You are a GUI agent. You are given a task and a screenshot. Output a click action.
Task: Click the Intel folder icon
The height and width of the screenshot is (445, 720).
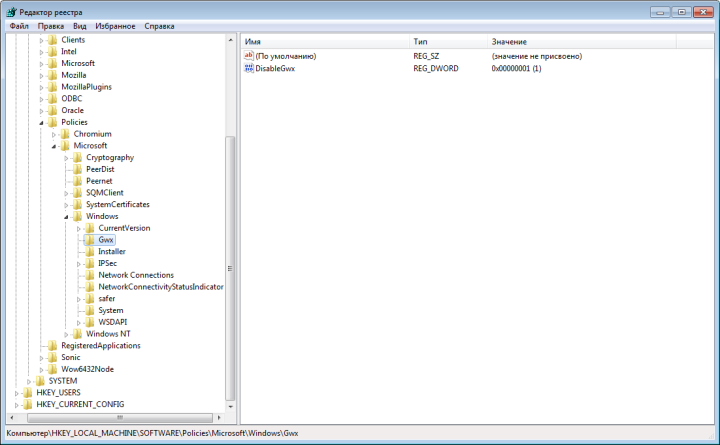pos(53,51)
